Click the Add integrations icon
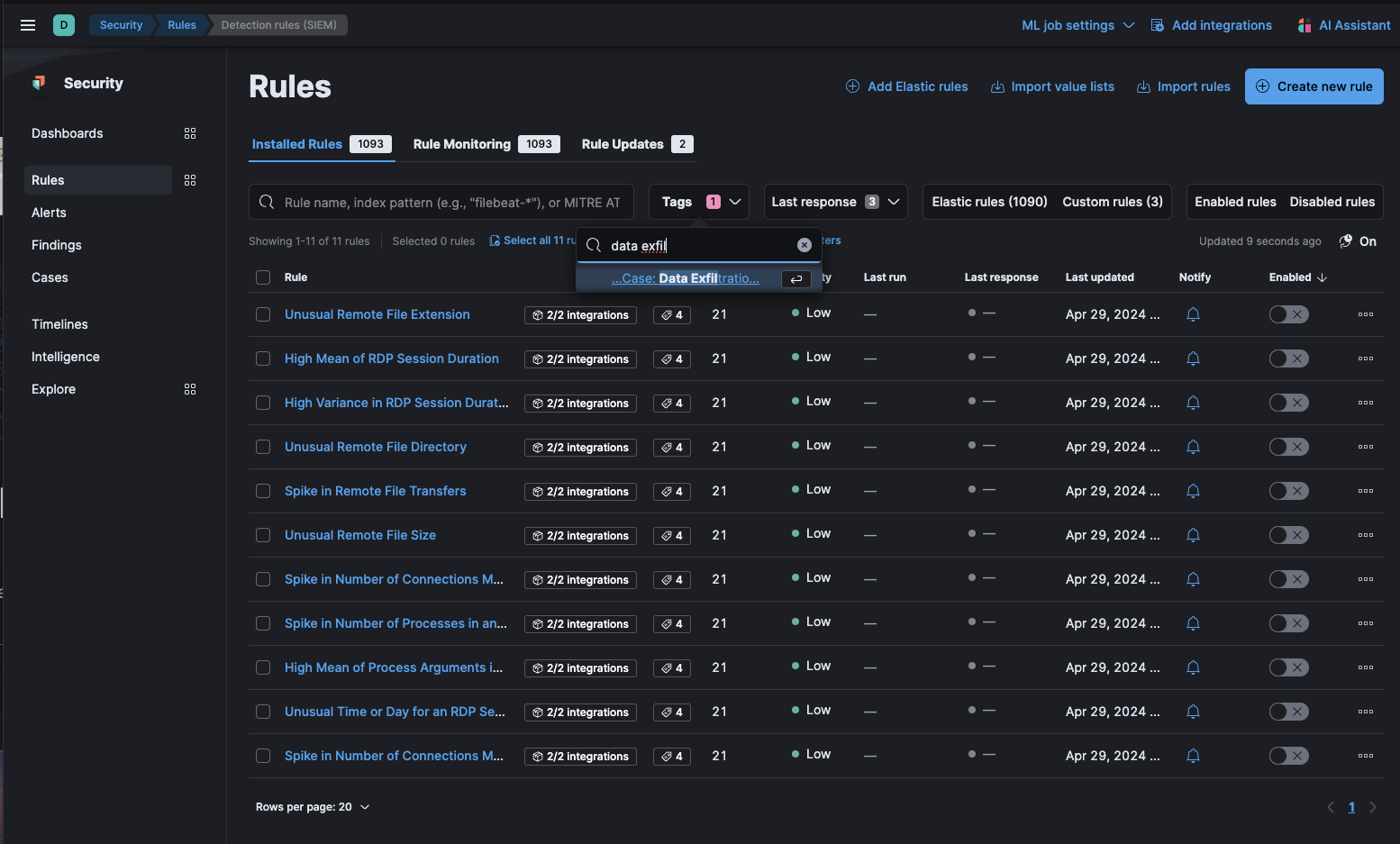1400x844 pixels. coord(1156,24)
